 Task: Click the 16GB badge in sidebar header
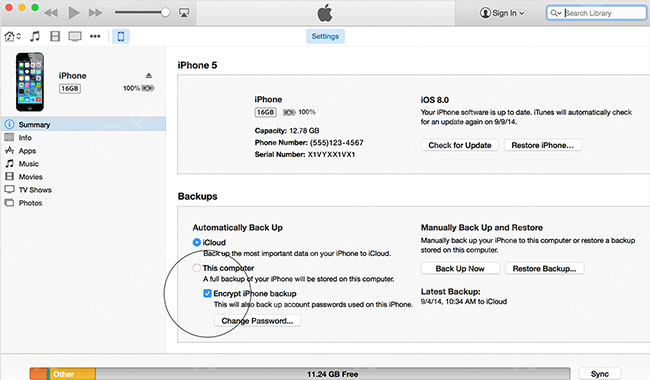pyautogui.click(x=70, y=89)
